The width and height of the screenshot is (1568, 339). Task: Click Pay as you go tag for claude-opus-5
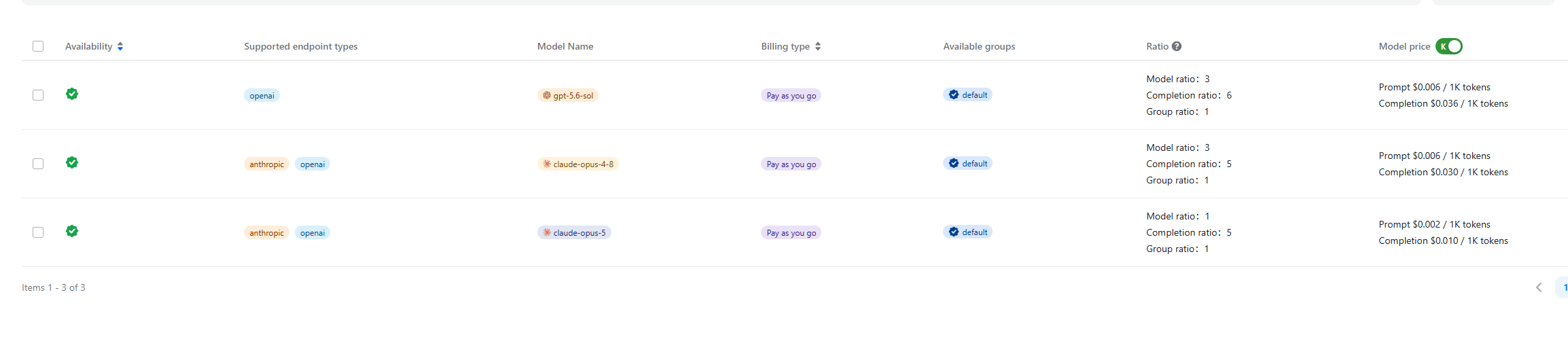tap(791, 233)
